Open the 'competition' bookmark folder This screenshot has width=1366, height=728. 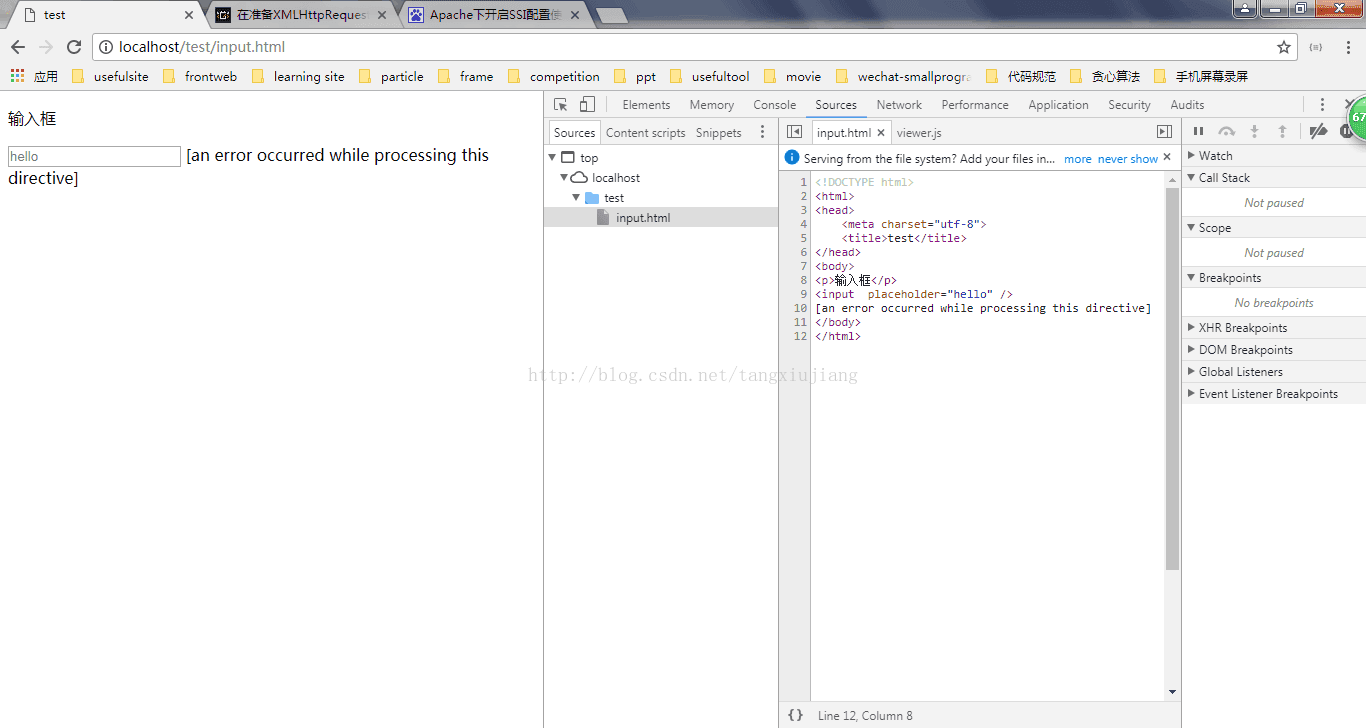click(x=554, y=76)
